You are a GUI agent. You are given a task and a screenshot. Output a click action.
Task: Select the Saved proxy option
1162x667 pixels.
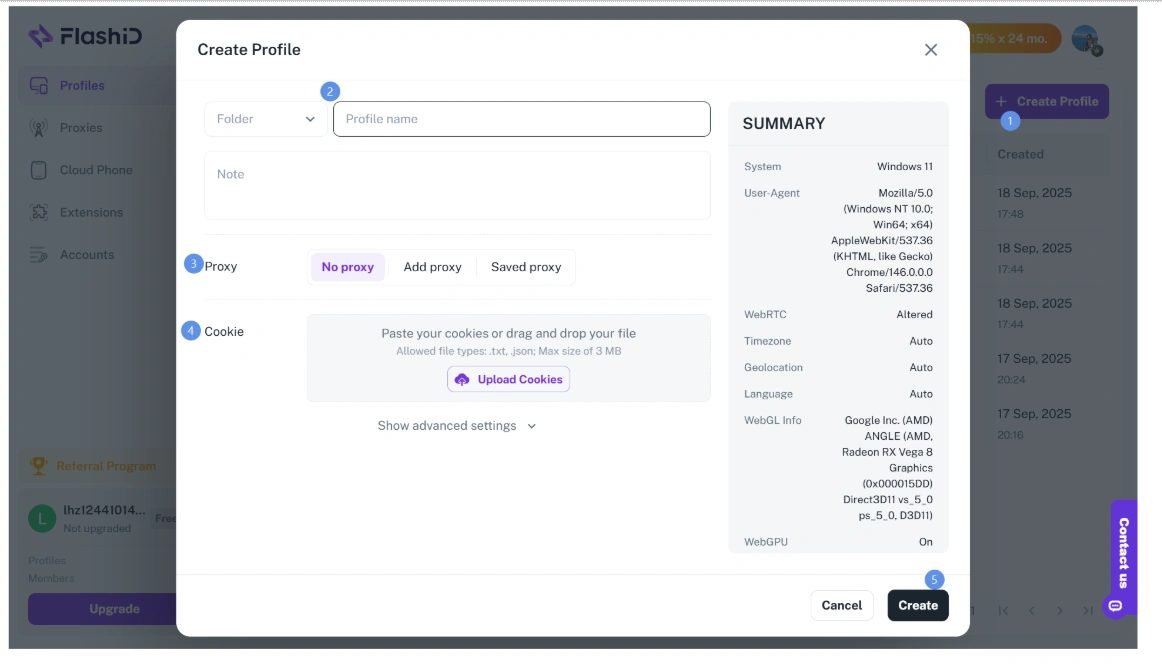(526, 267)
